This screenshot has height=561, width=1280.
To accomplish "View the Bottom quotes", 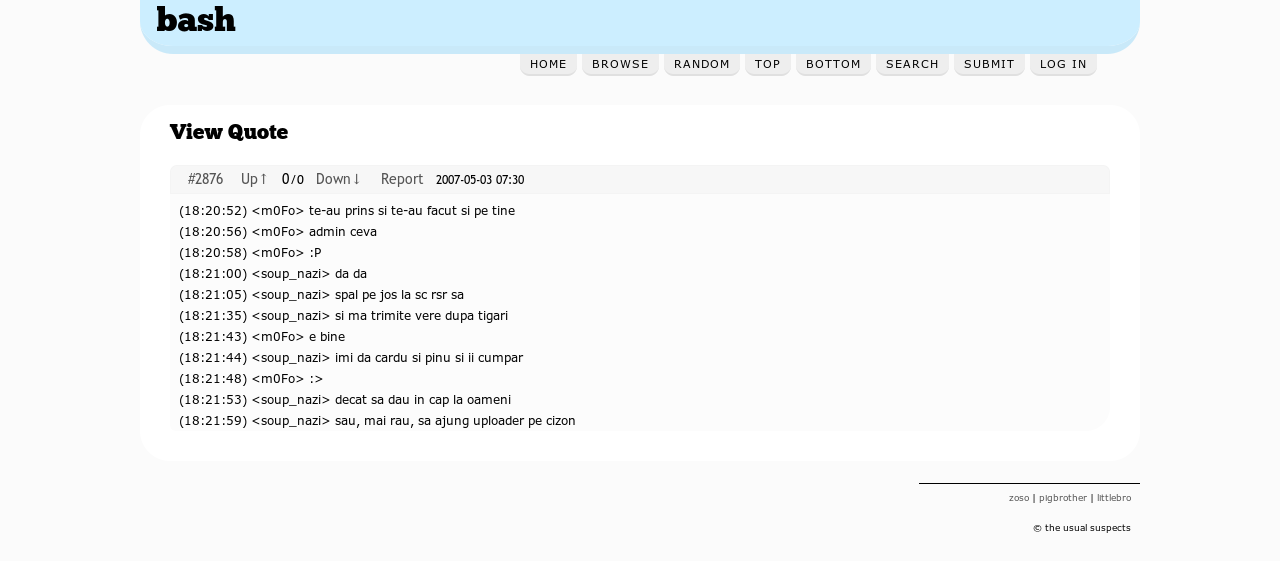I will (833, 64).
